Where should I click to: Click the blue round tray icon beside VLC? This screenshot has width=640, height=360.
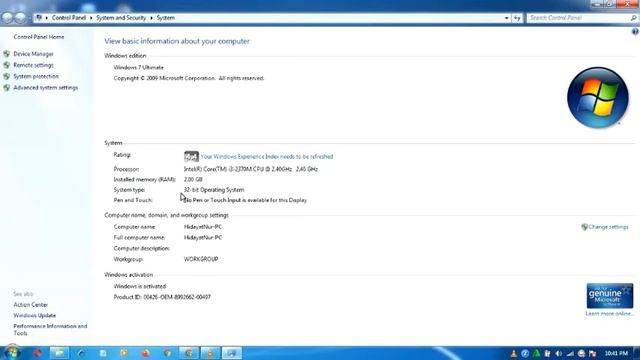[525, 353]
